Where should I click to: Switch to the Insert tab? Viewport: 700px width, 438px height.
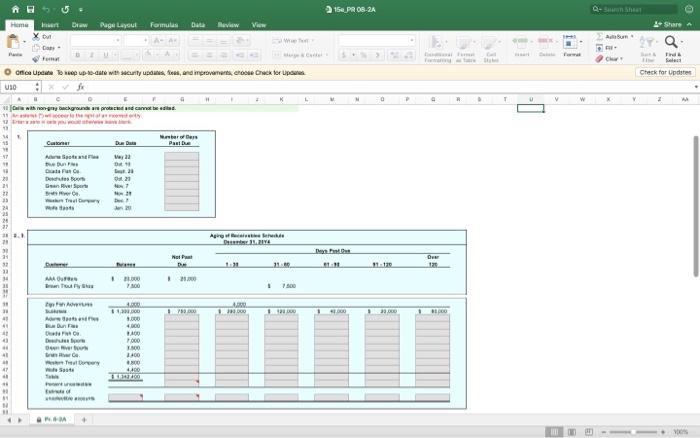pos(50,25)
